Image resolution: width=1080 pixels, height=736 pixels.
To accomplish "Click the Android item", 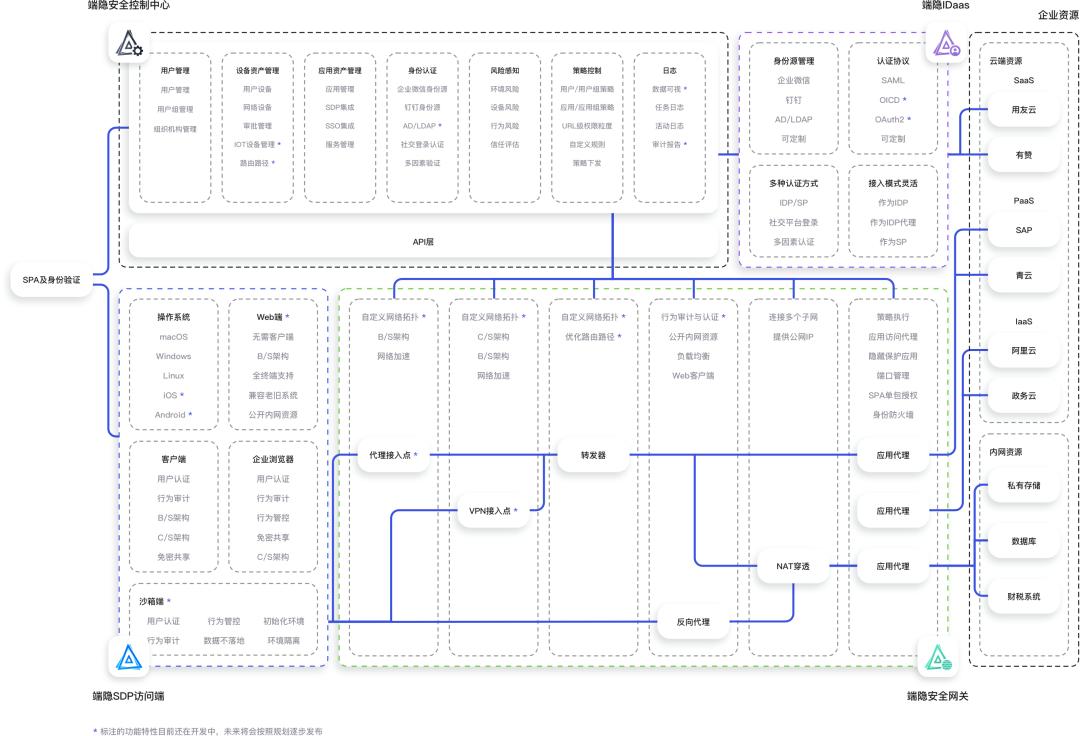I will pos(170,414).
